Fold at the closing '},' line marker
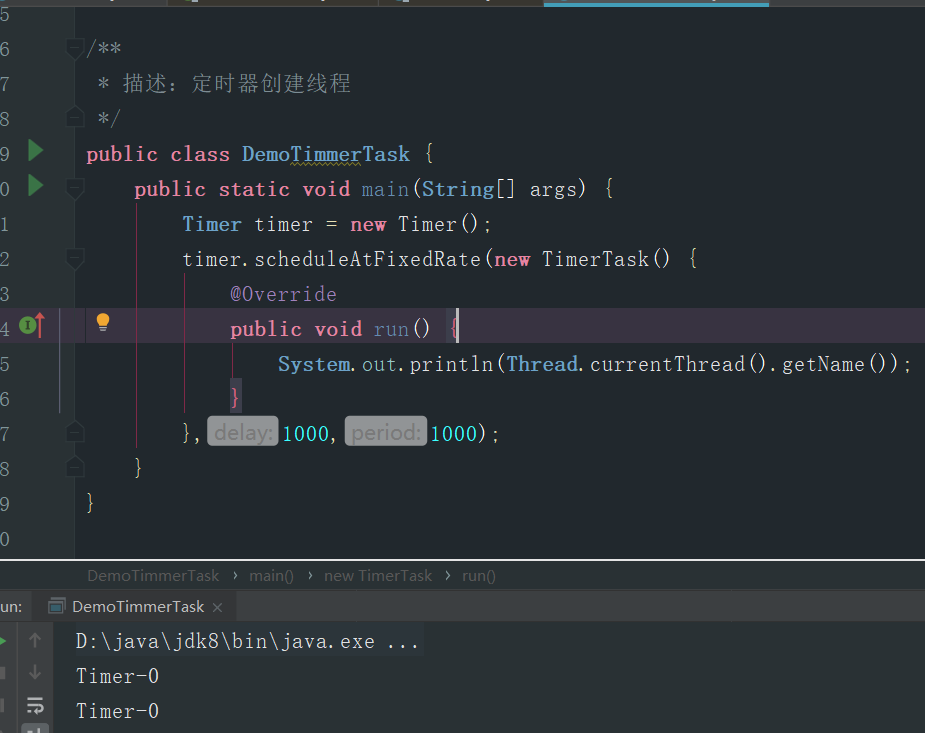Viewport: 925px width, 733px height. coord(75,432)
